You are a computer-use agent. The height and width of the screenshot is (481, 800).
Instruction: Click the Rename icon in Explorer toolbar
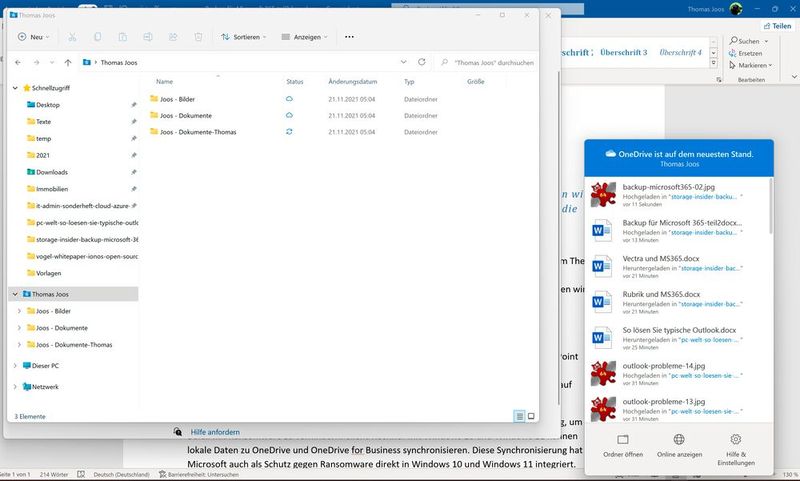[148, 37]
